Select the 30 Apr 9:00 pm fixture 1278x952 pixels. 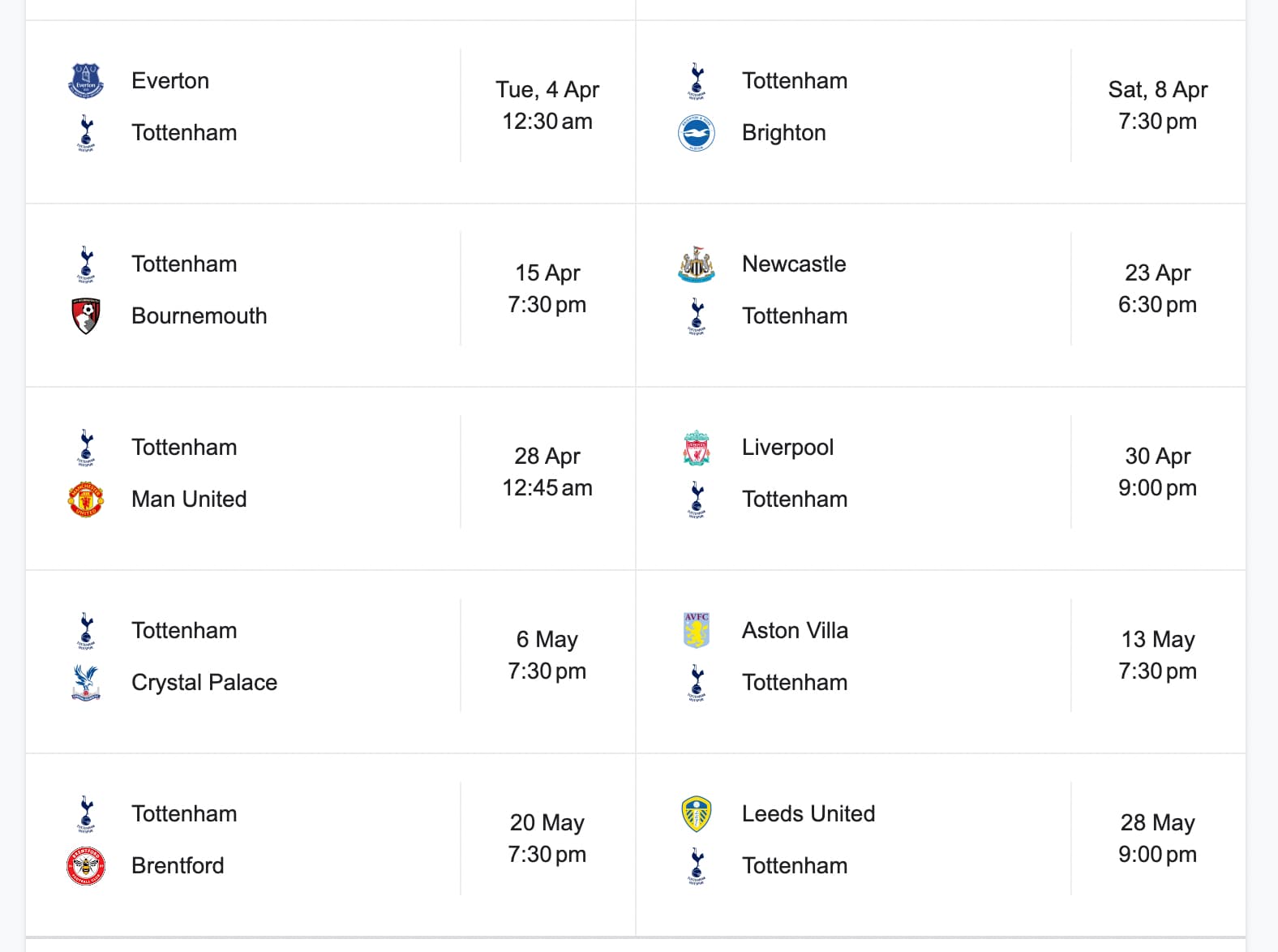(1158, 472)
